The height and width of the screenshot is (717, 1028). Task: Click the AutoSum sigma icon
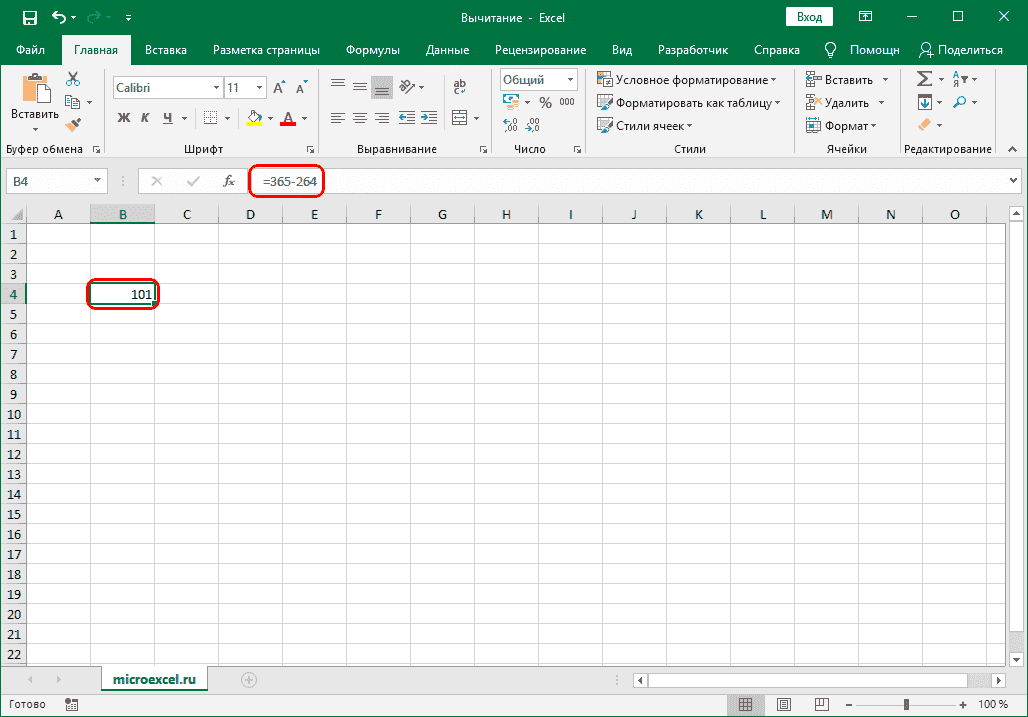[x=923, y=79]
